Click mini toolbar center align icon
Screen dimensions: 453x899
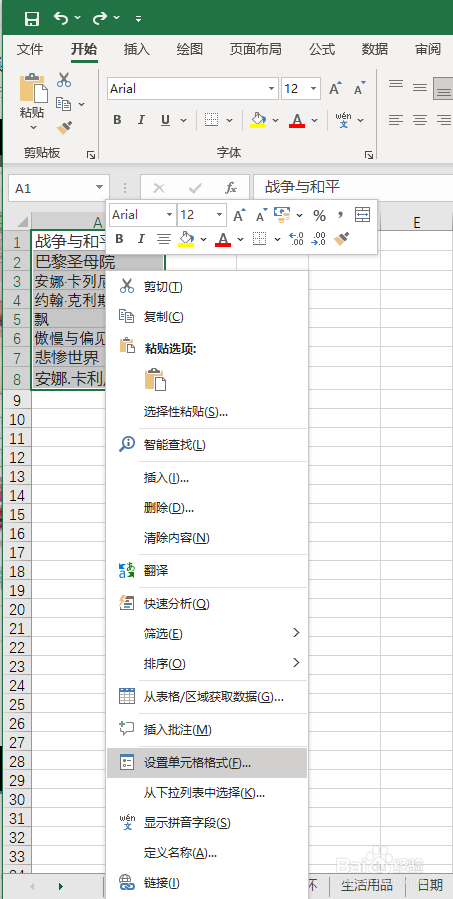pos(164,239)
